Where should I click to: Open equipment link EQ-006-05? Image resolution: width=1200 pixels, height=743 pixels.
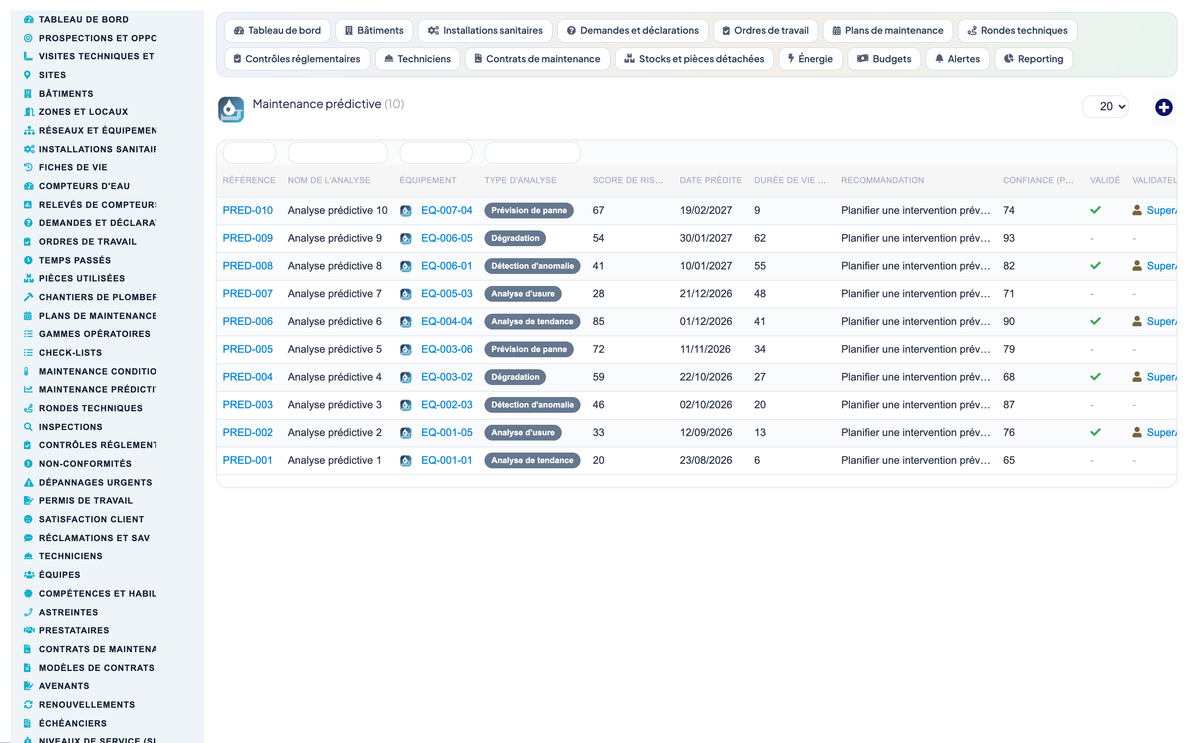point(447,238)
